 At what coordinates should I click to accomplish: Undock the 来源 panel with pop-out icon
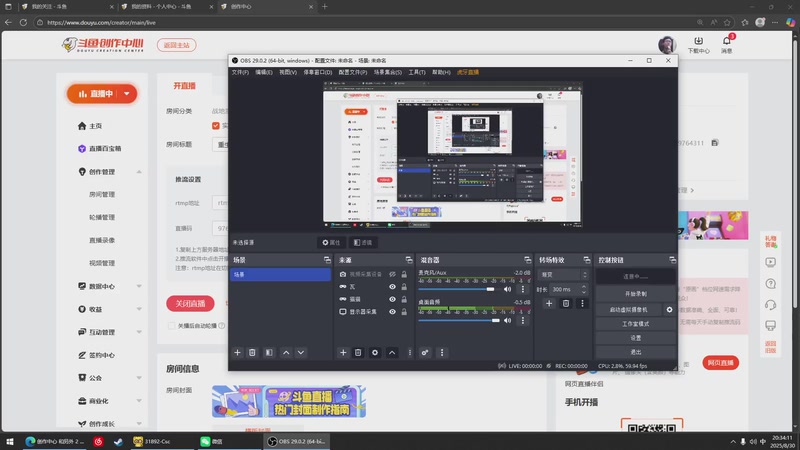click(x=409, y=260)
